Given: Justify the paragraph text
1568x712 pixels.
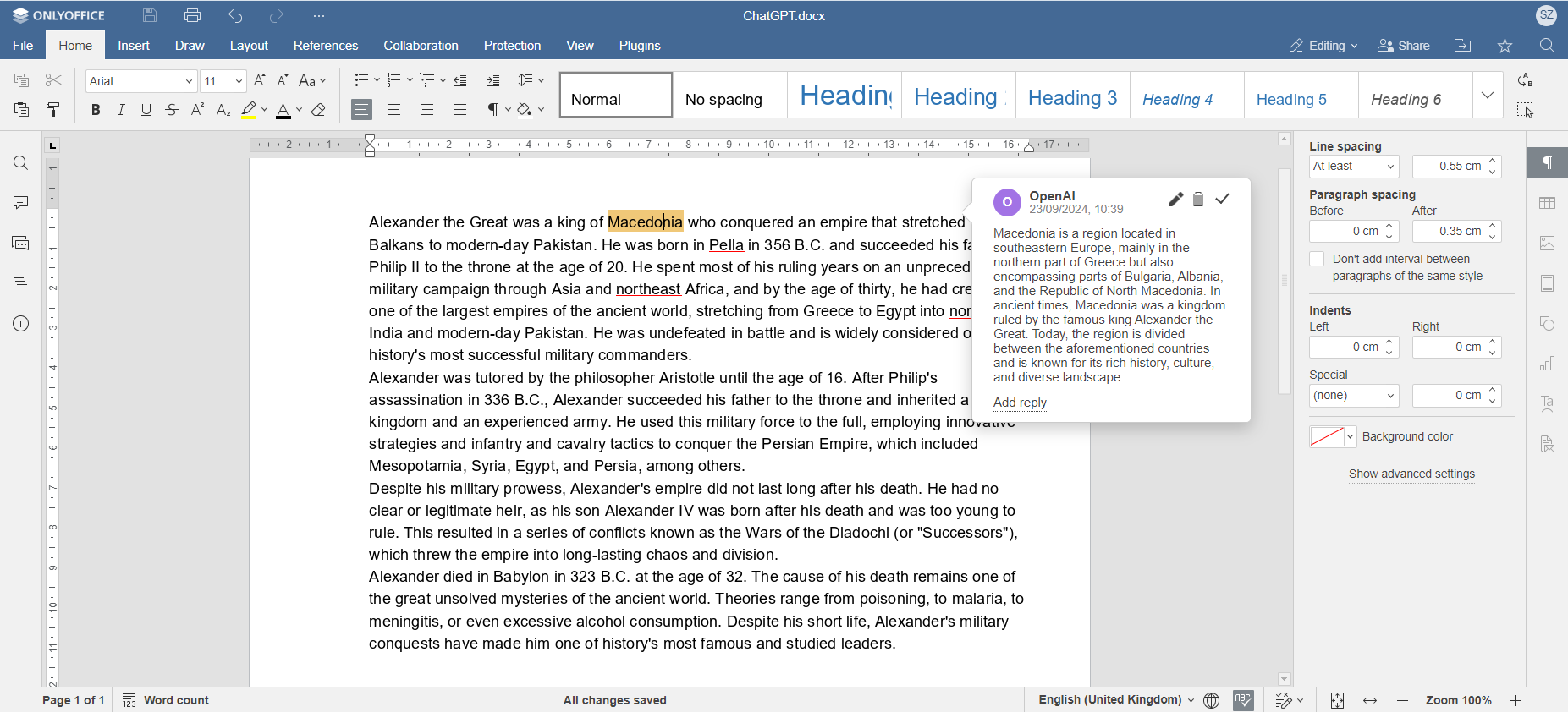Looking at the screenshot, I should point(459,110).
